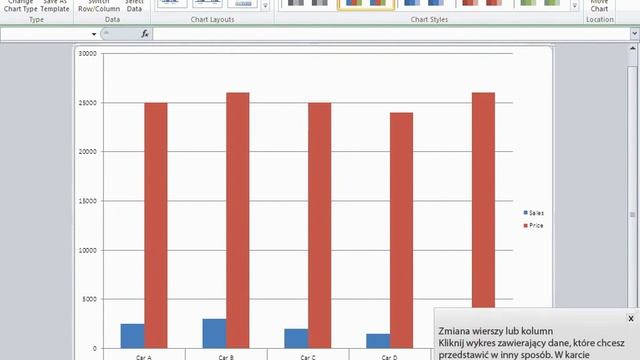The image size is (640, 360).
Task: Select the fifth car's red Price bar
Action: pyautogui.click(x=483, y=200)
